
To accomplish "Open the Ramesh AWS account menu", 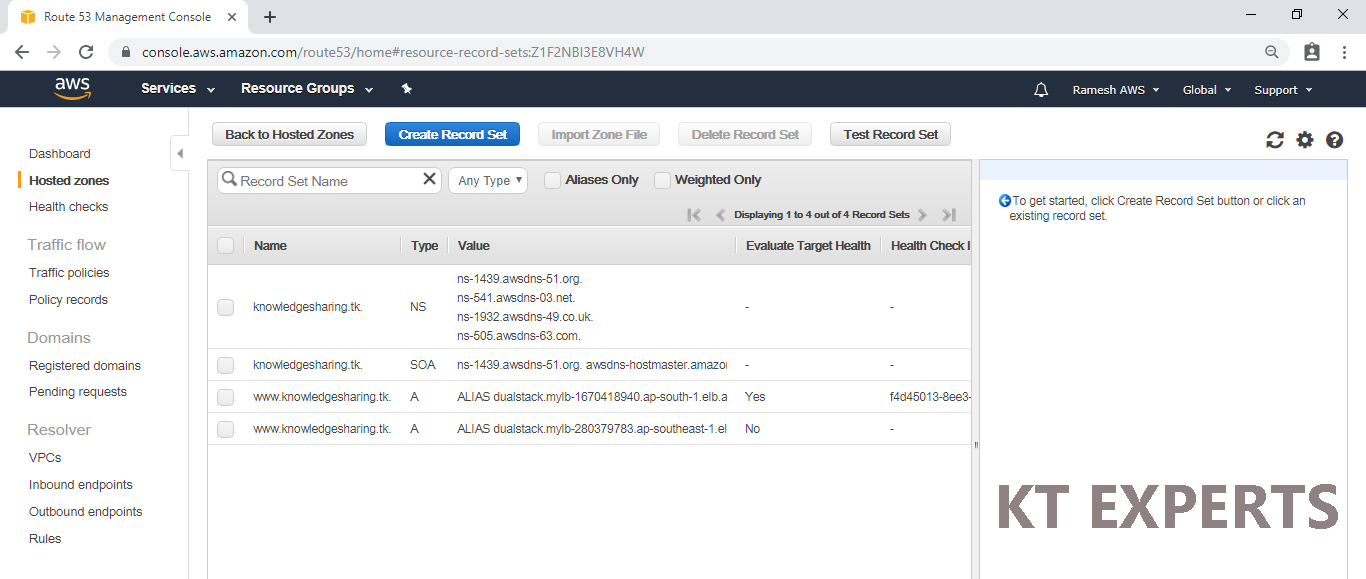I will click(1116, 90).
